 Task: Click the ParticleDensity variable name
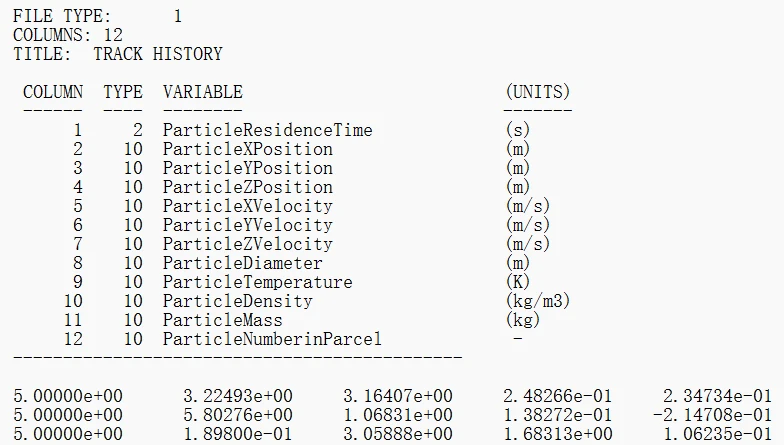238,301
